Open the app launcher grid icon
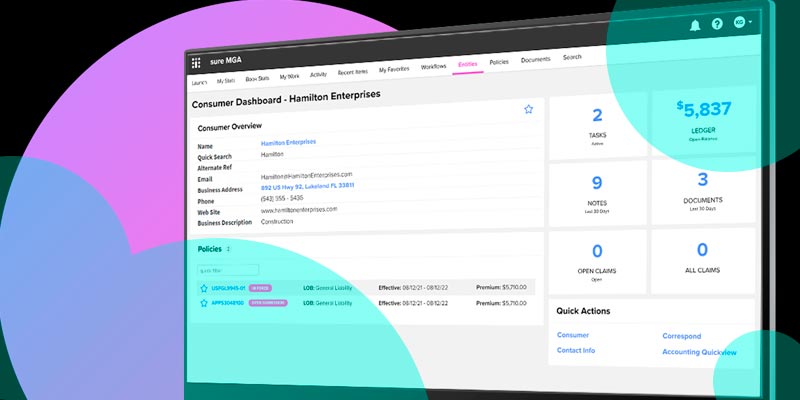800x400 pixels. pos(196,63)
